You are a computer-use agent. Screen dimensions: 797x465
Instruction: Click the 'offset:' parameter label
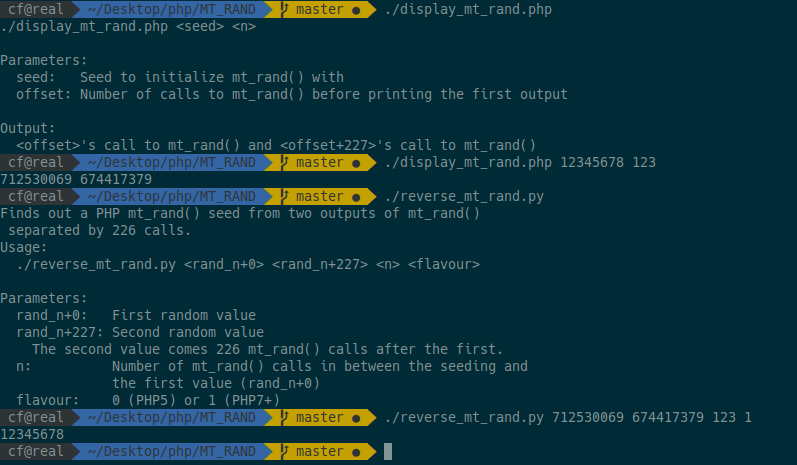[44, 94]
